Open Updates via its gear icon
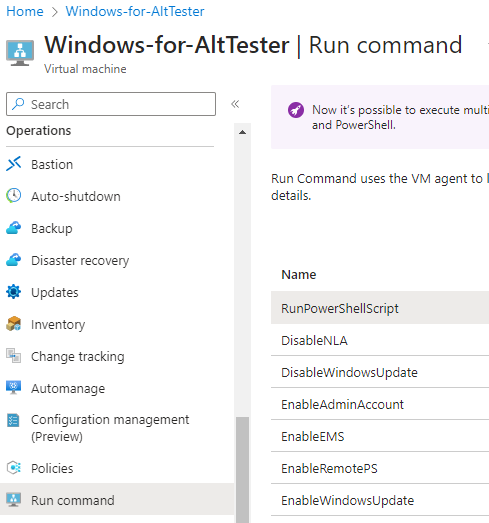 tap(14, 292)
